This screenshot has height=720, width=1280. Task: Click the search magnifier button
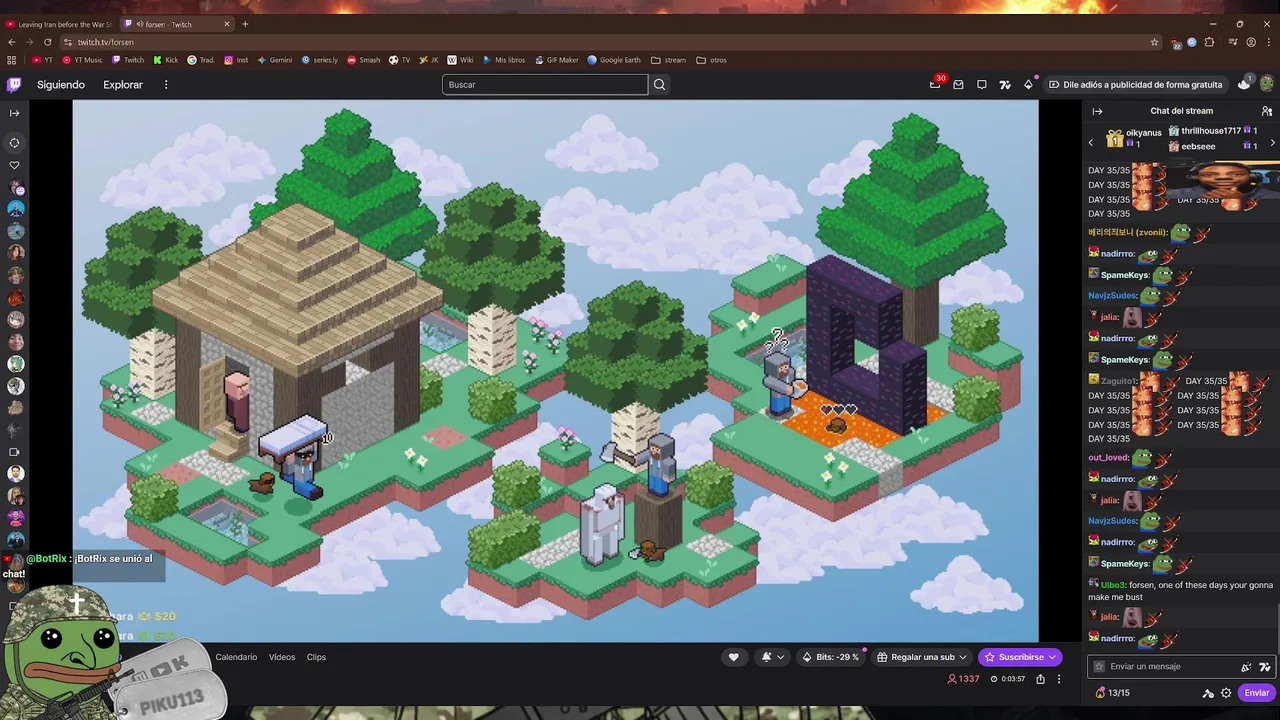(x=660, y=85)
